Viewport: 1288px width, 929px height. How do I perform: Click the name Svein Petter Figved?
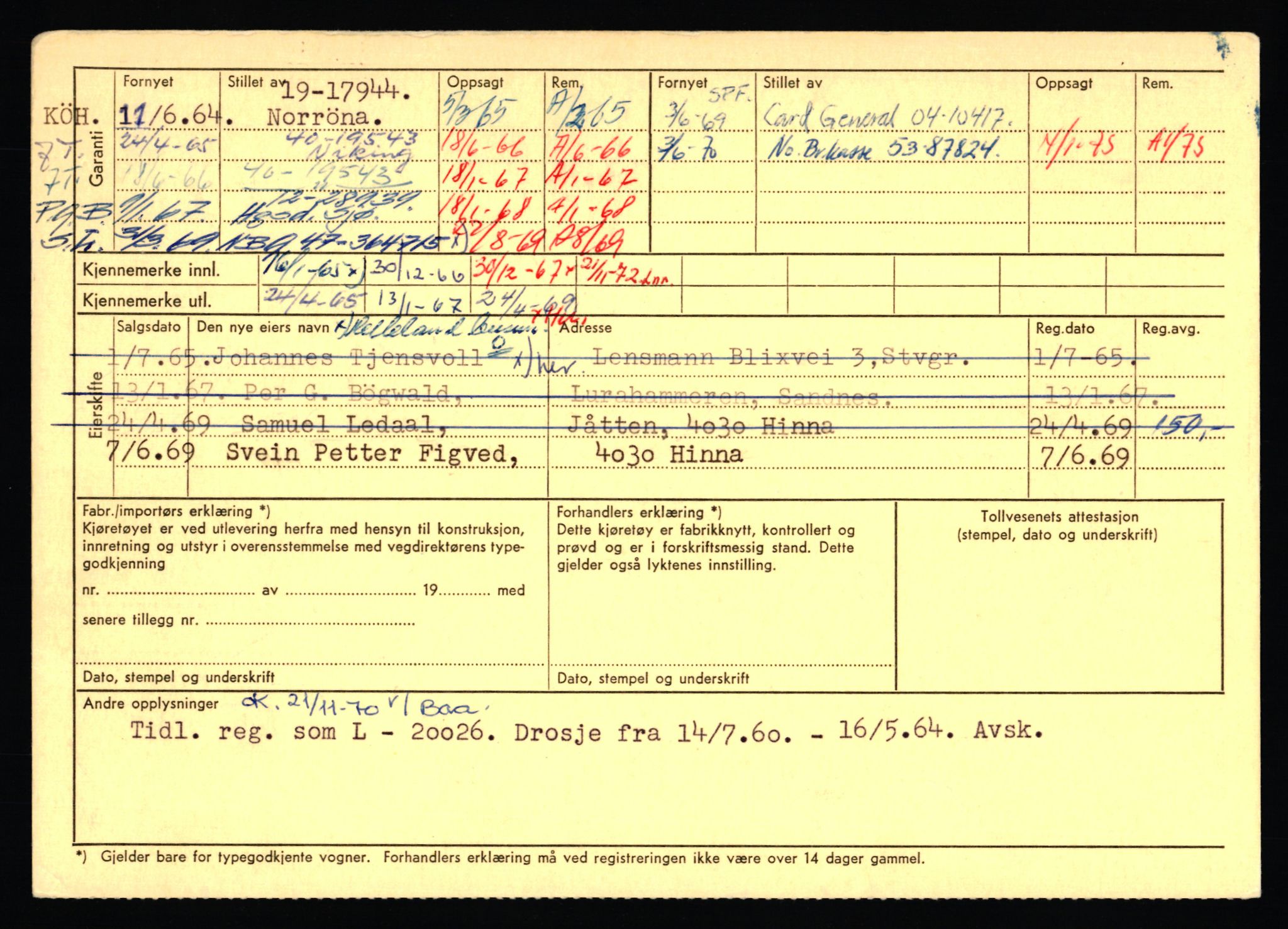(372, 453)
